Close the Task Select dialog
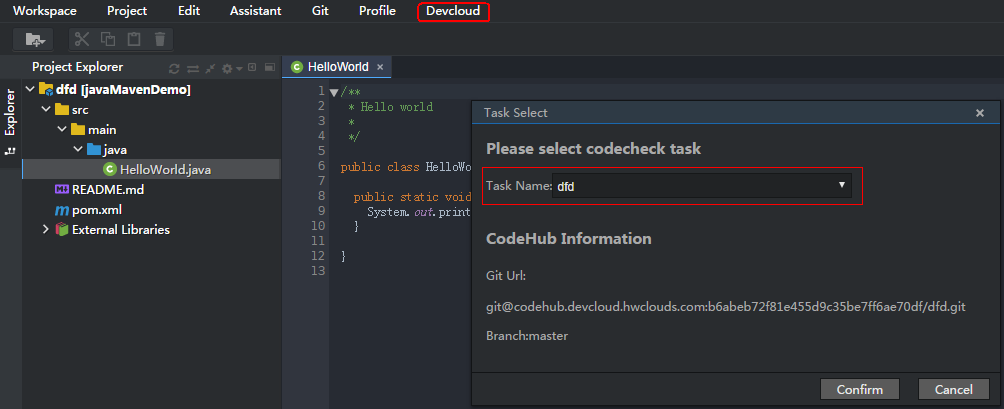This screenshot has height=409, width=1004. coord(980,113)
